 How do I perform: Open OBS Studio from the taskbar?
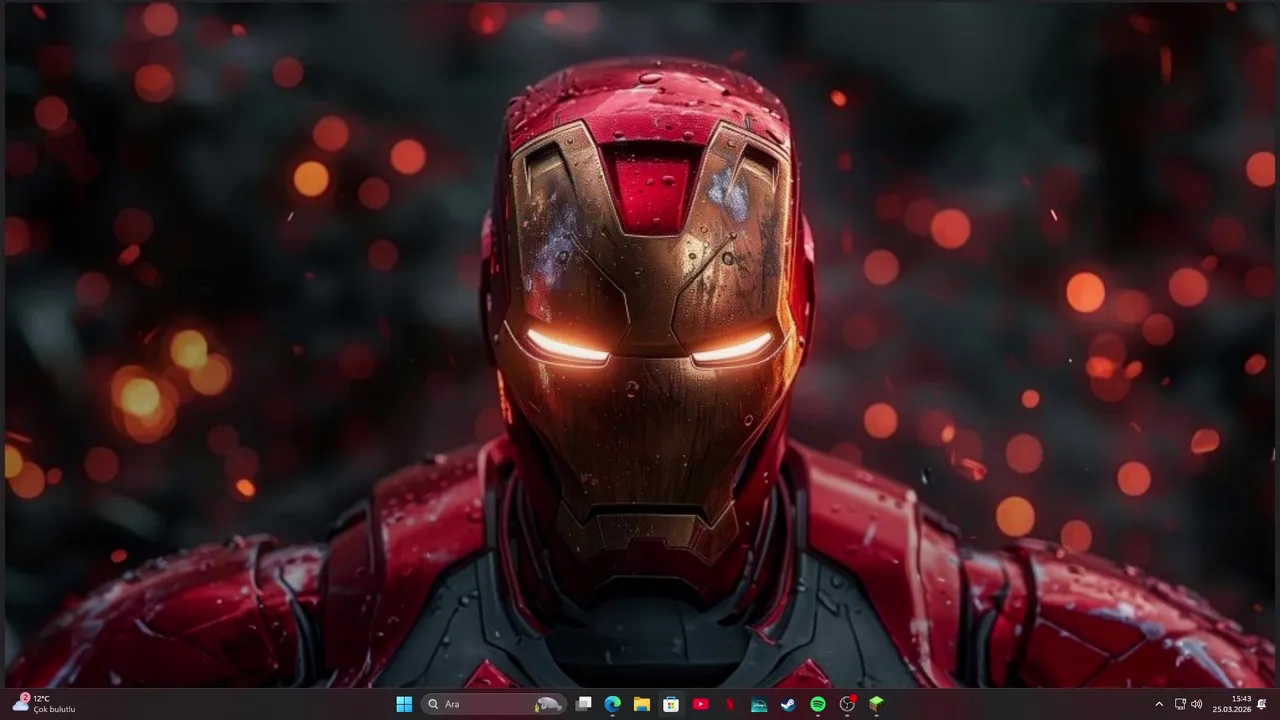pos(847,704)
